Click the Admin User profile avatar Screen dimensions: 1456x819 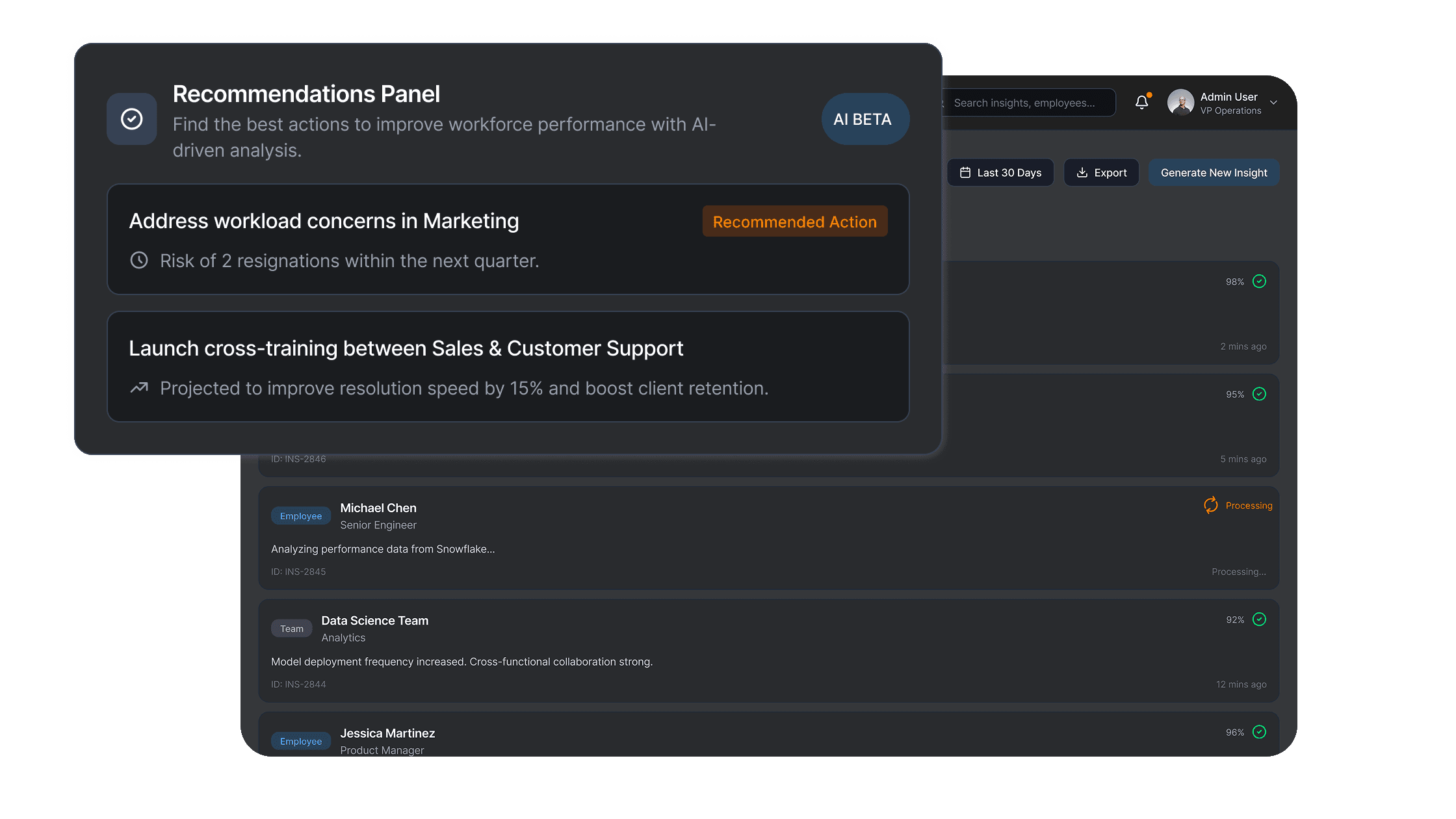pyautogui.click(x=1180, y=103)
